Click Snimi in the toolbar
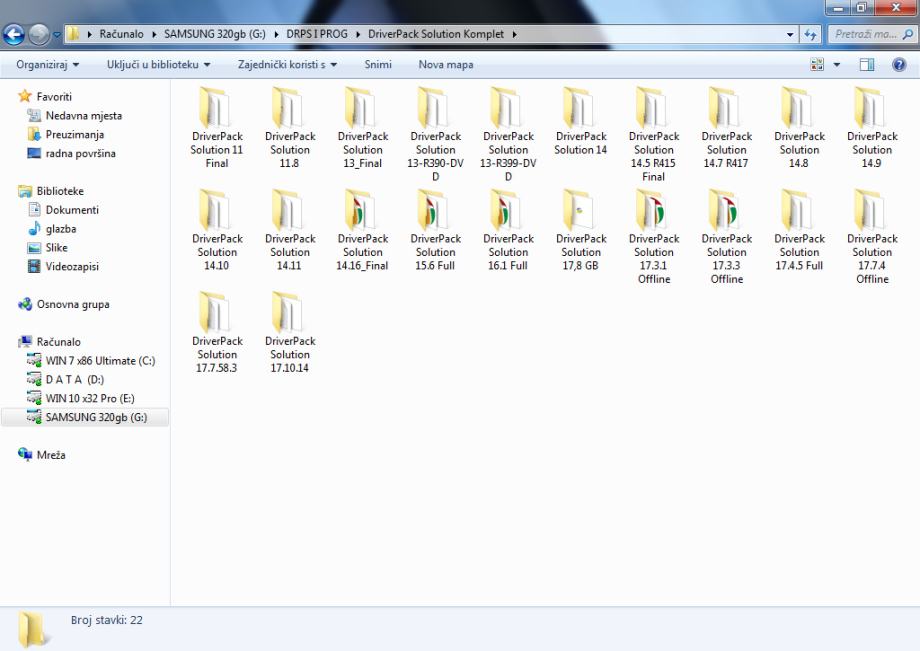Viewport: 920px width, 651px height. tap(378, 65)
